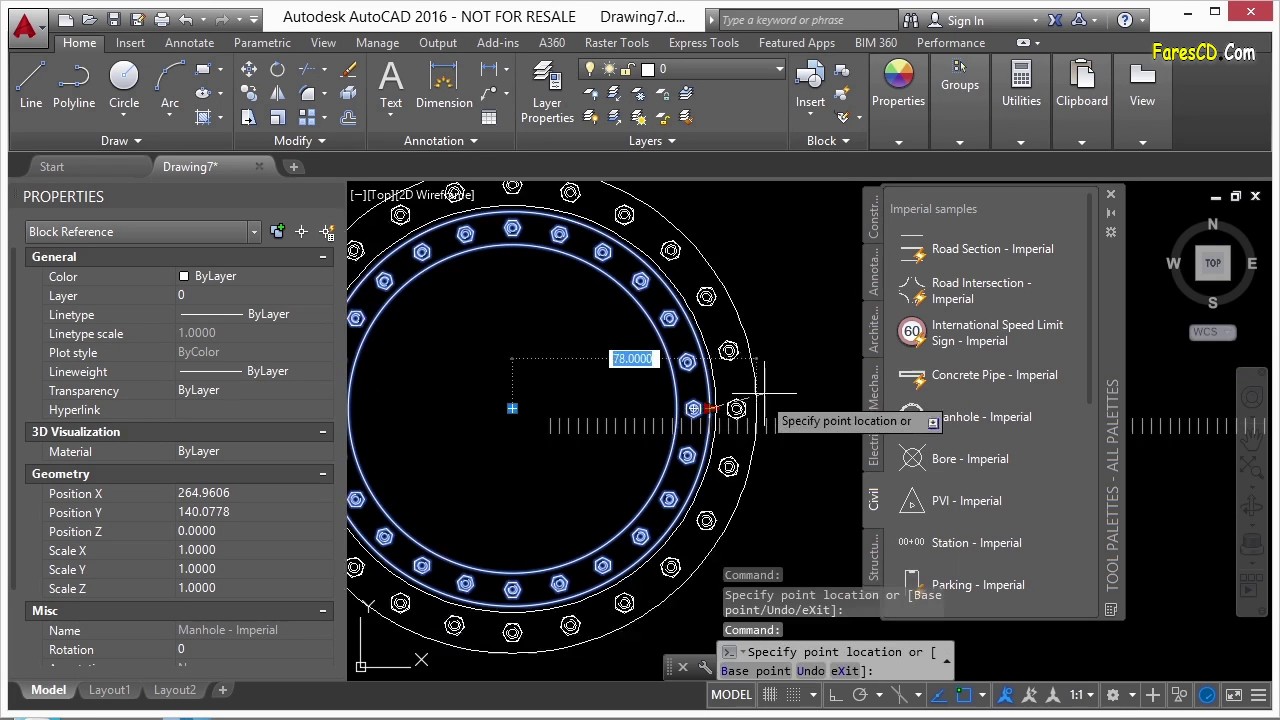
Task: Click the Move tool in Modify panel
Action: click(x=249, y=69)
